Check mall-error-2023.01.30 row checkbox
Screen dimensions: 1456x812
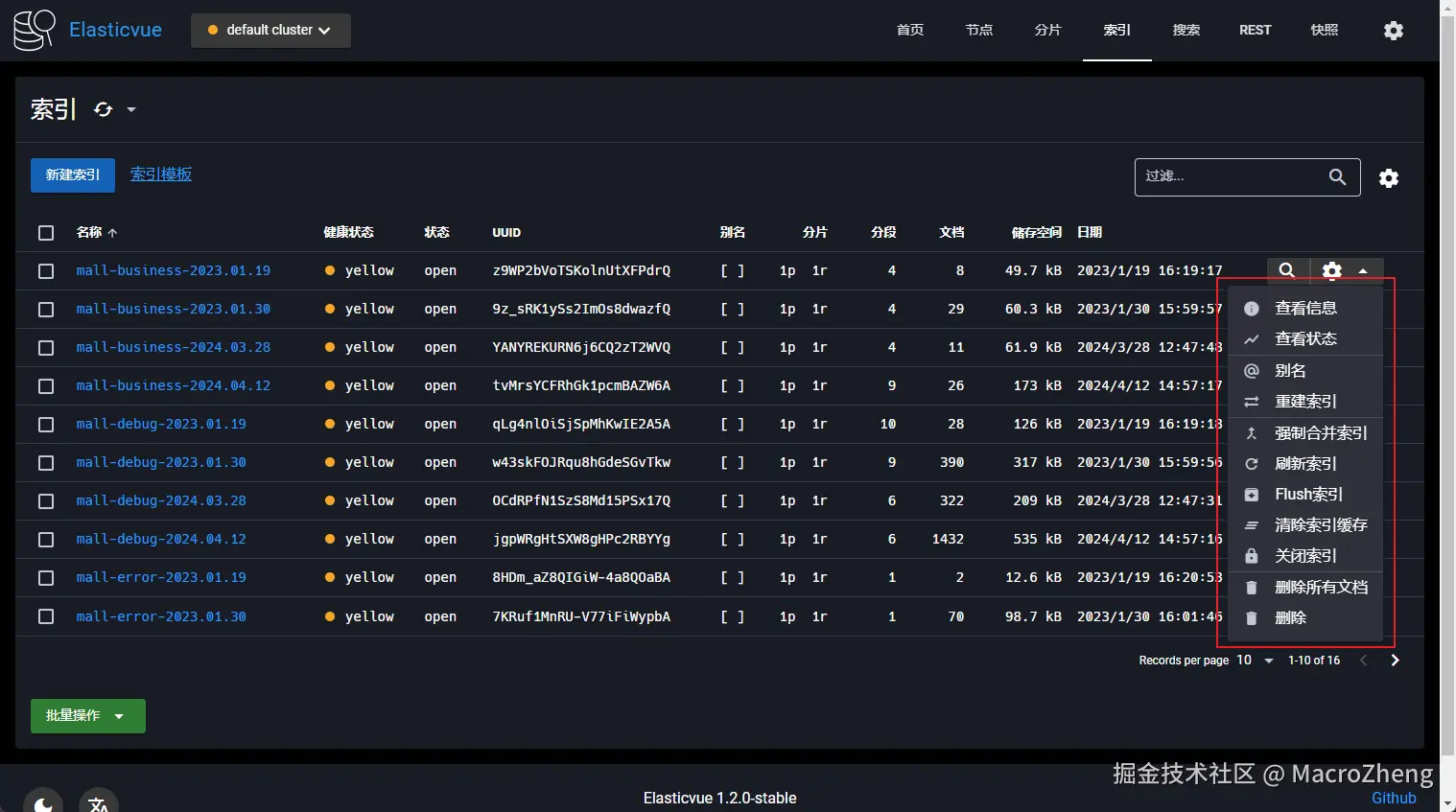pos(46,616)
